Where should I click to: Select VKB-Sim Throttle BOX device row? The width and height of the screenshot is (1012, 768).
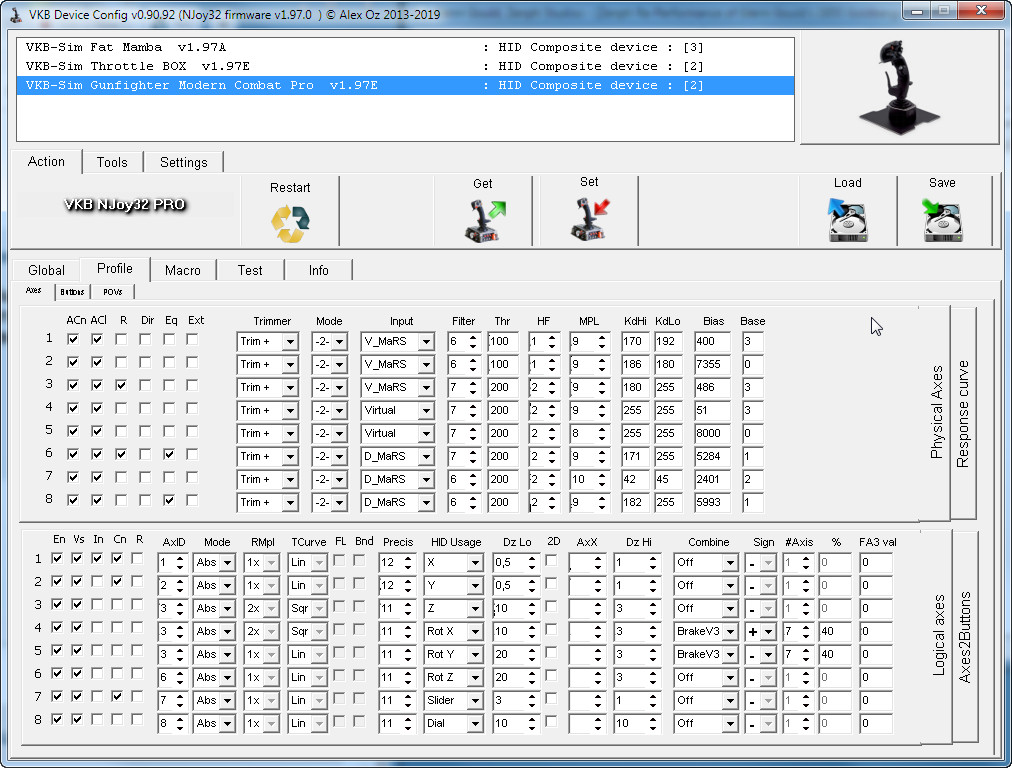coord(405,66)
